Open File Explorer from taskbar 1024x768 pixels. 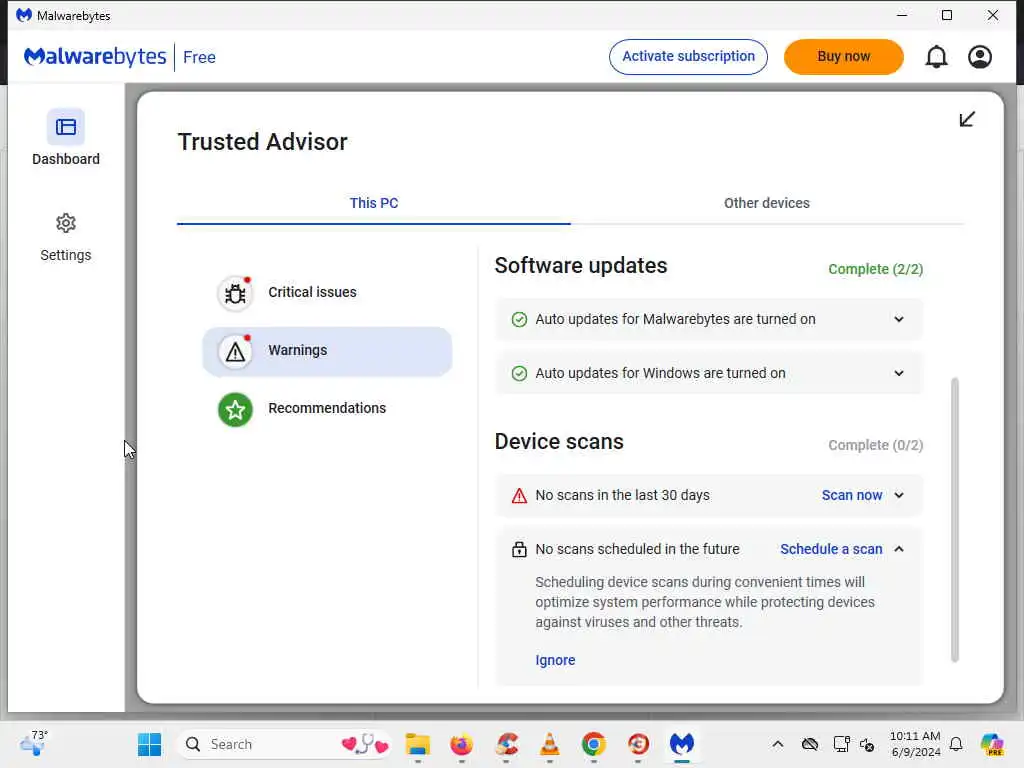pyautogui.click(x=418, y=744)
